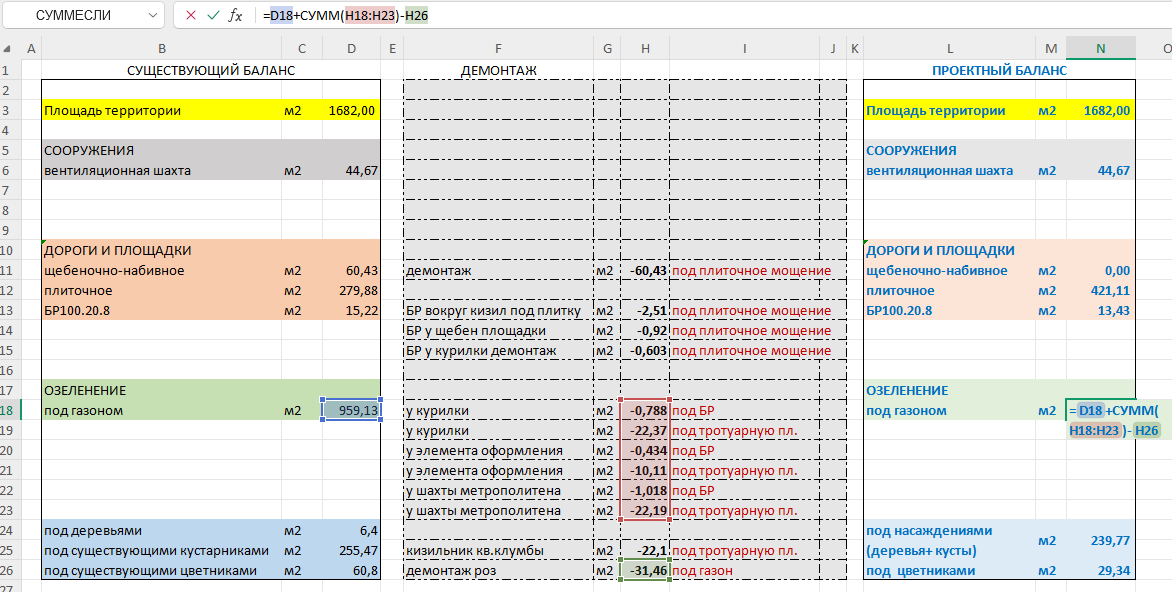Select cell D3 with value 1682,00
Viewport: 1172px width, 592px height.
click(x=351, y=111)
